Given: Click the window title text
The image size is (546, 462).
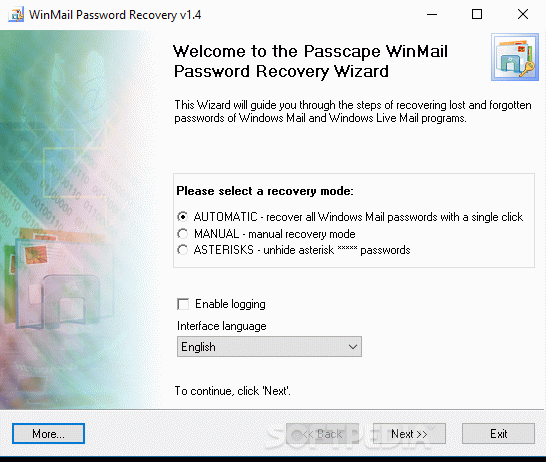Looking at the screenshot, I should pyautogui.click(x=115, y=15).
